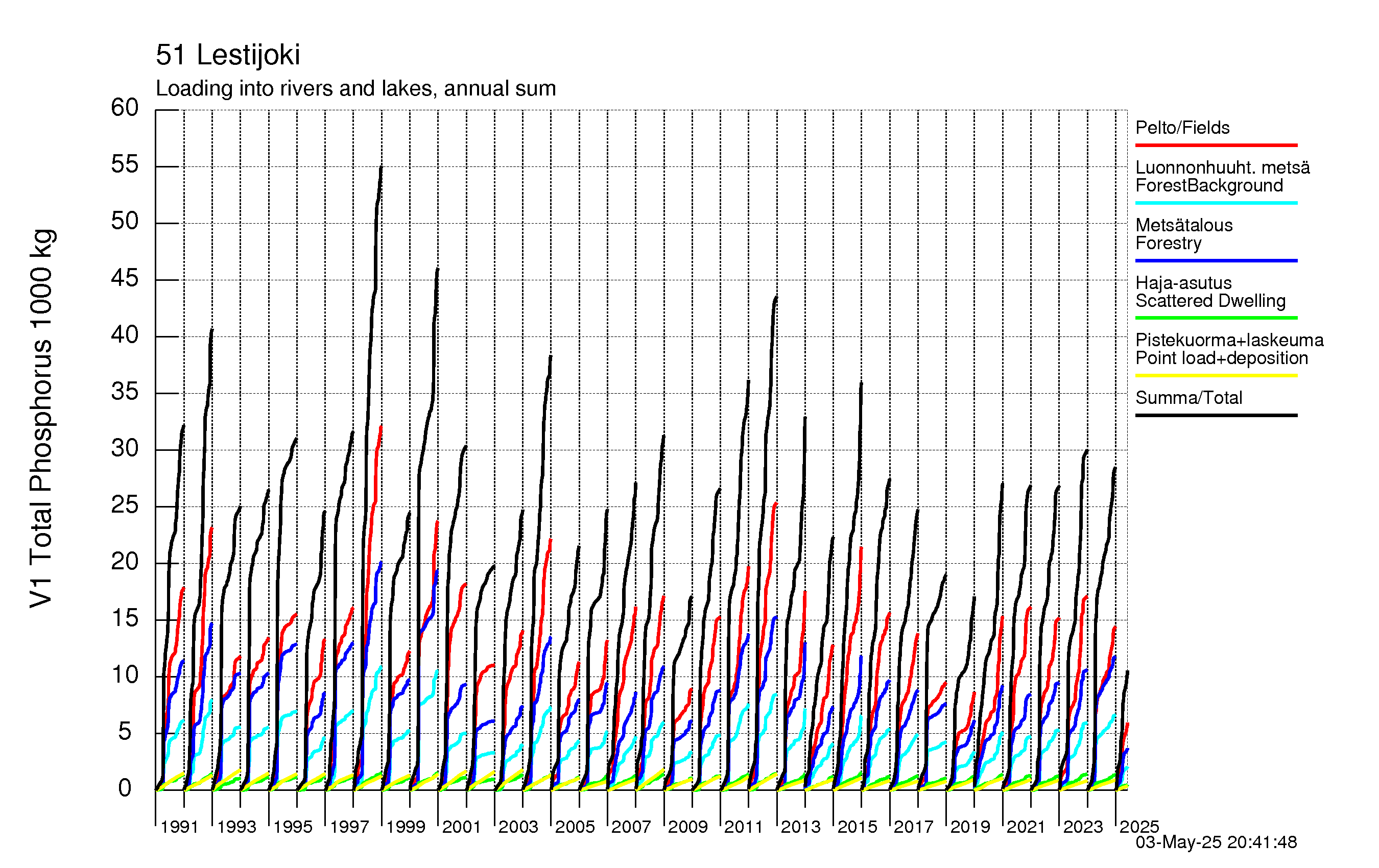The height and width of the screenshot is (868, 1379).
Task: Click the 2000 black total peak near 46
Action: click(438, 270)
